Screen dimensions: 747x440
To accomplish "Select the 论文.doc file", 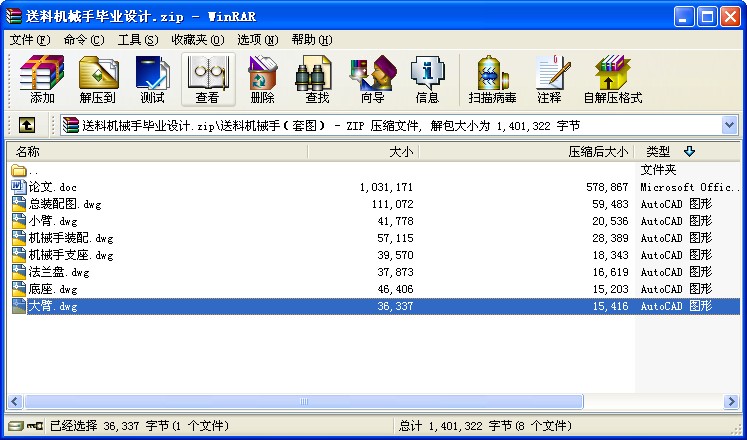I will (x=52, y=187).
